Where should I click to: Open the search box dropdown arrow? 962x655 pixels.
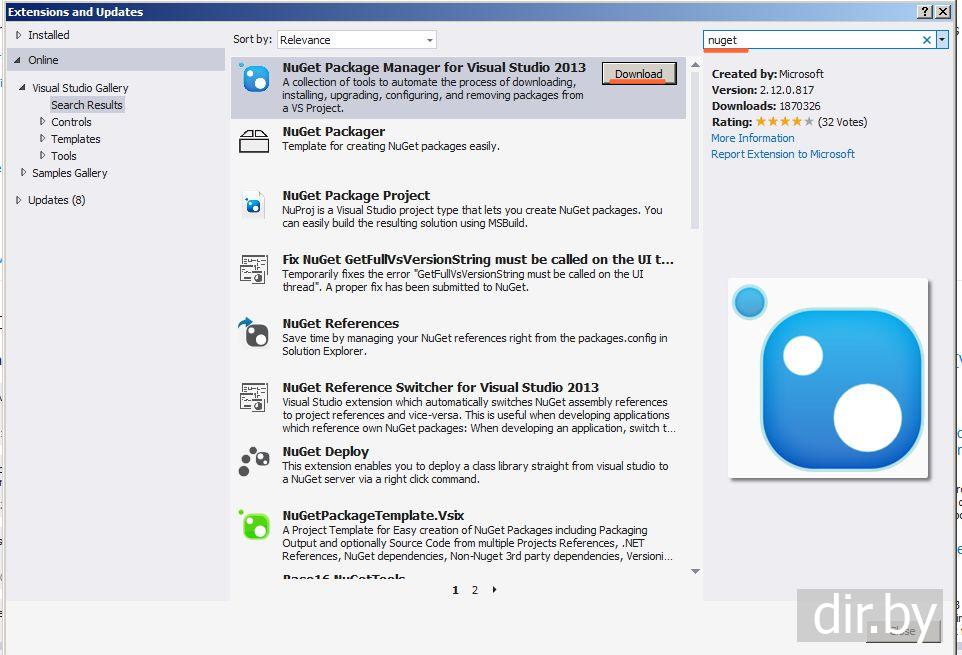pos(942,40)
